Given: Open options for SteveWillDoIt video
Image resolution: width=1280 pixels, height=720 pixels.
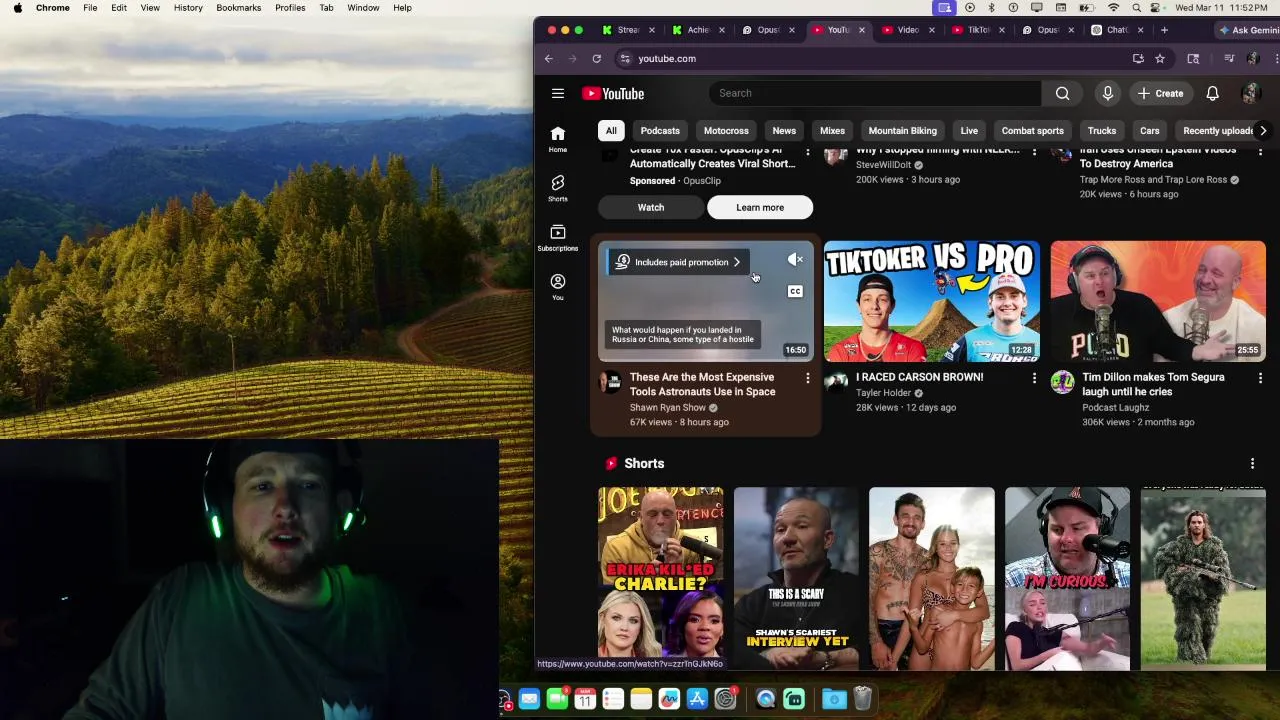Looking at the screenshot, I should tap(1034, 151).
